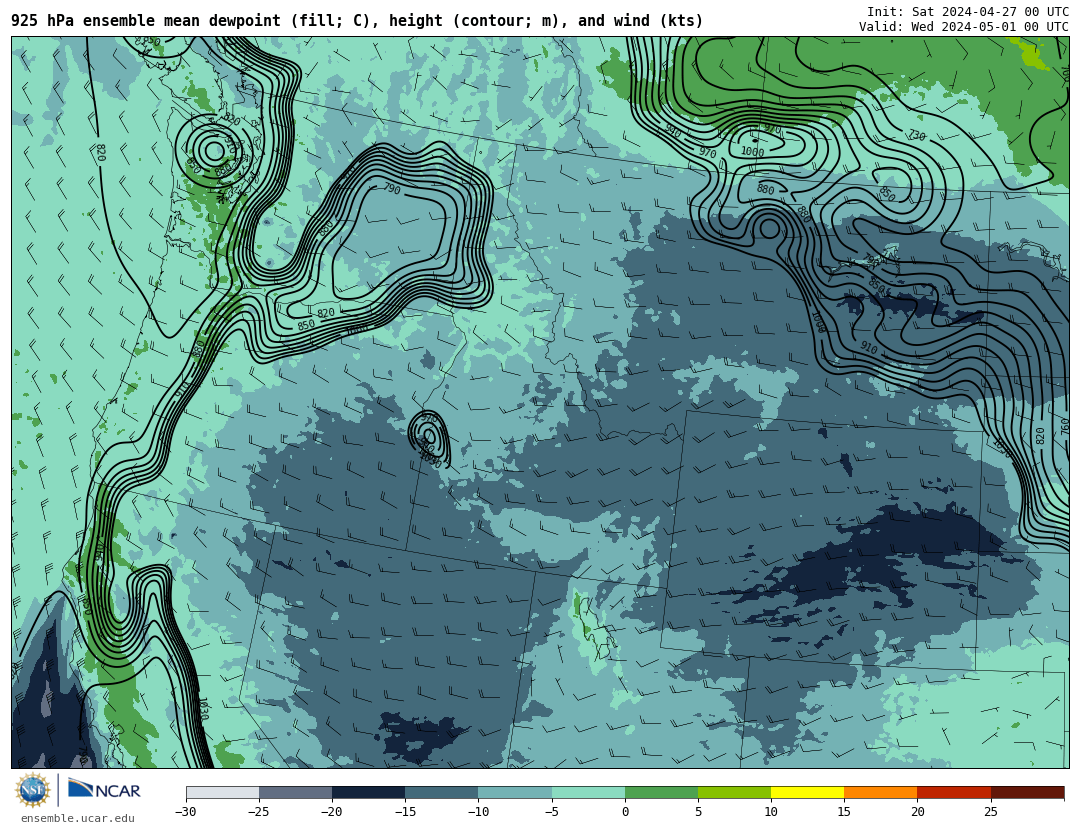Pick the steel blue -15 to -10 colorbar swatch
The width and height of the screenshot is (1080, 831).
tap(442, 792)
